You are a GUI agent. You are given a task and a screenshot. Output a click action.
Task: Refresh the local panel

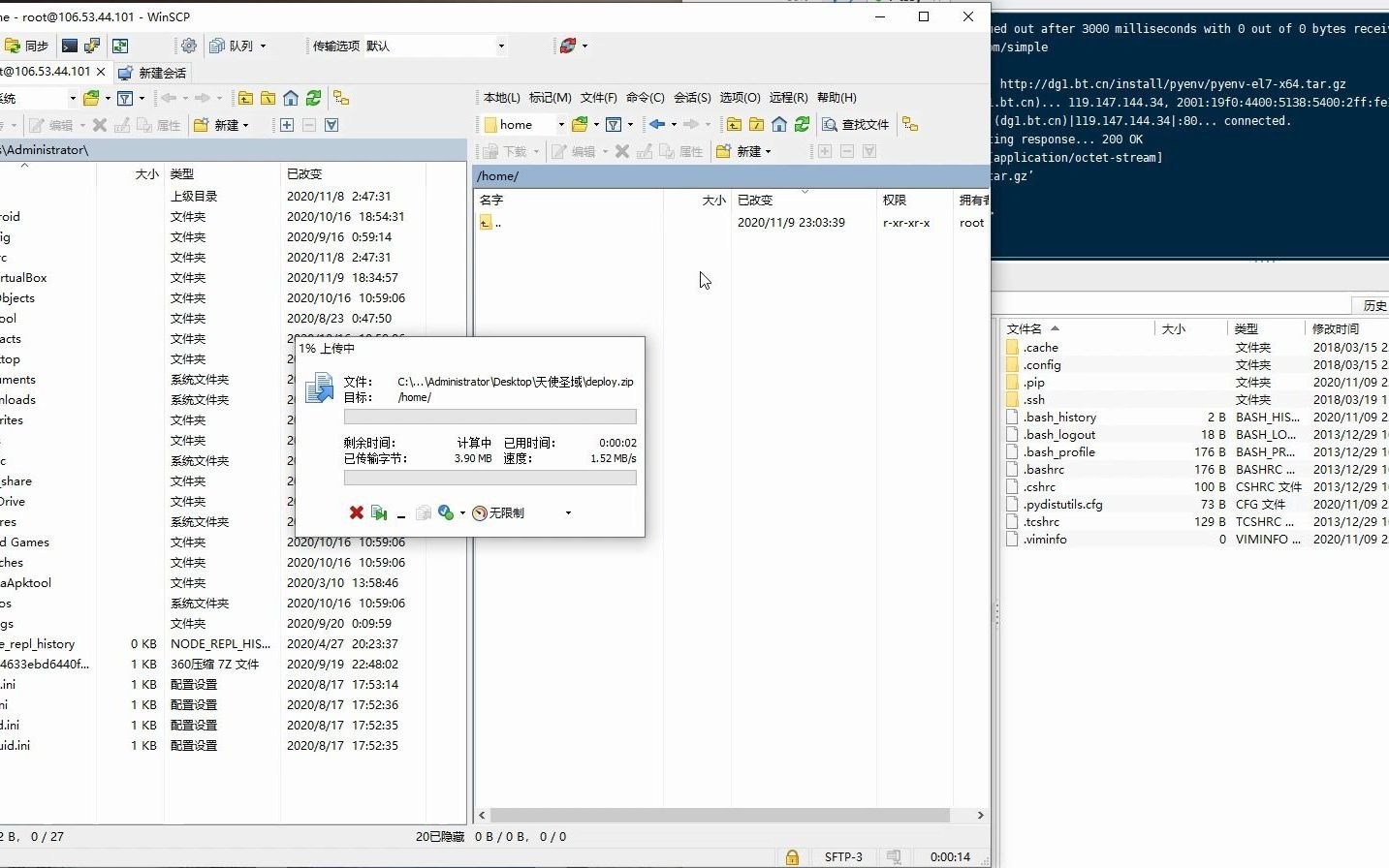313,98
